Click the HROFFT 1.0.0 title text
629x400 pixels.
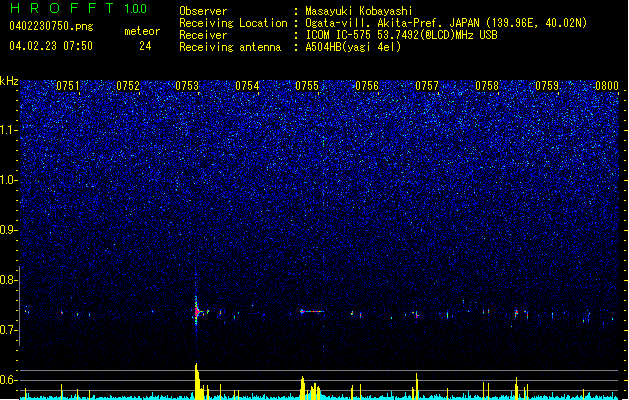[x=78, y=8]
